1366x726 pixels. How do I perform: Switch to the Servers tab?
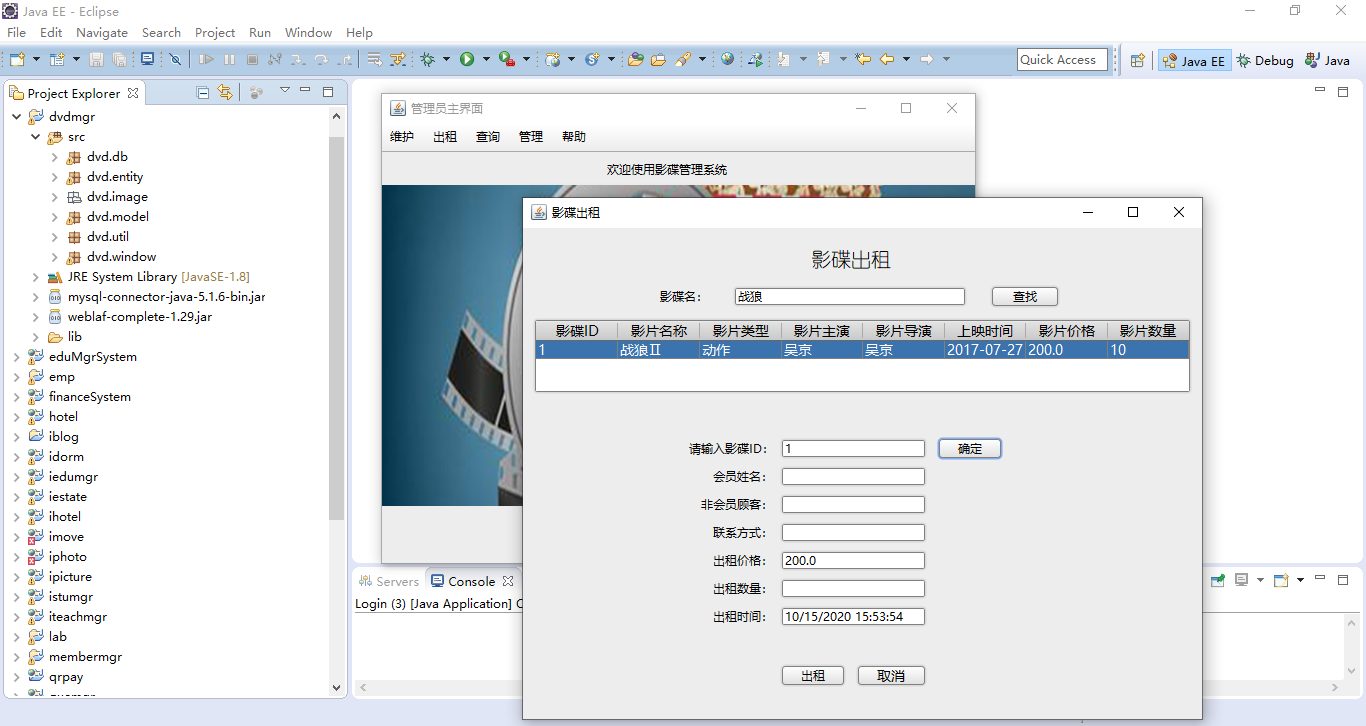coord(388,581)
